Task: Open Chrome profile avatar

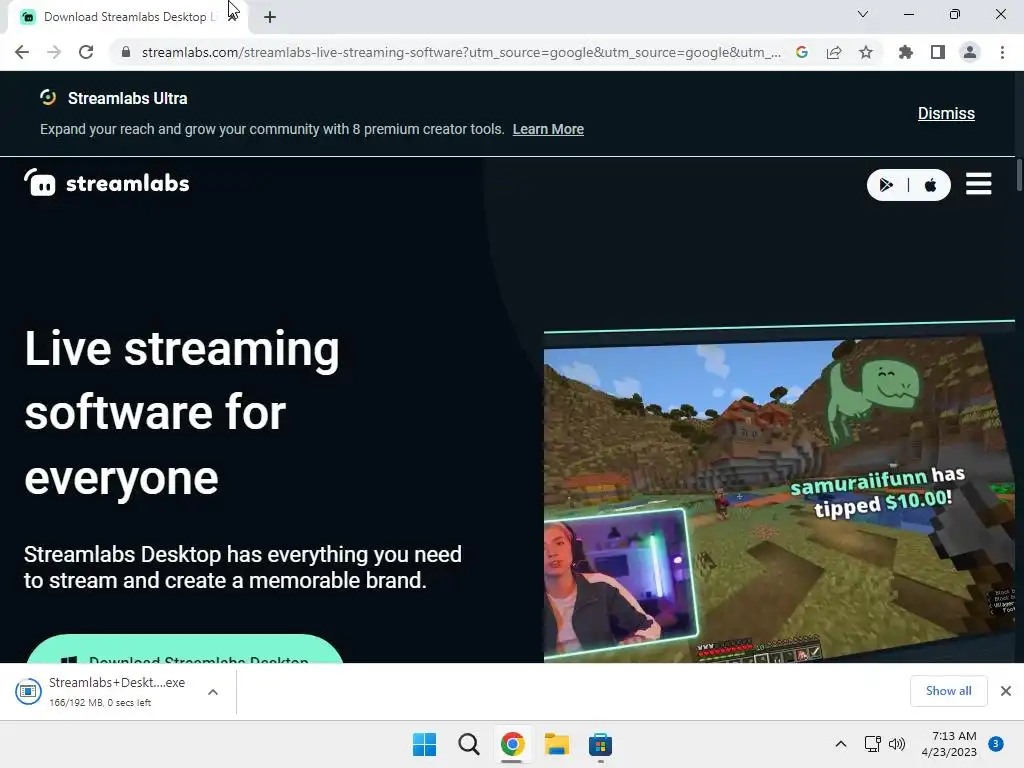Action: pyautogui.click(x=970, y=52)
